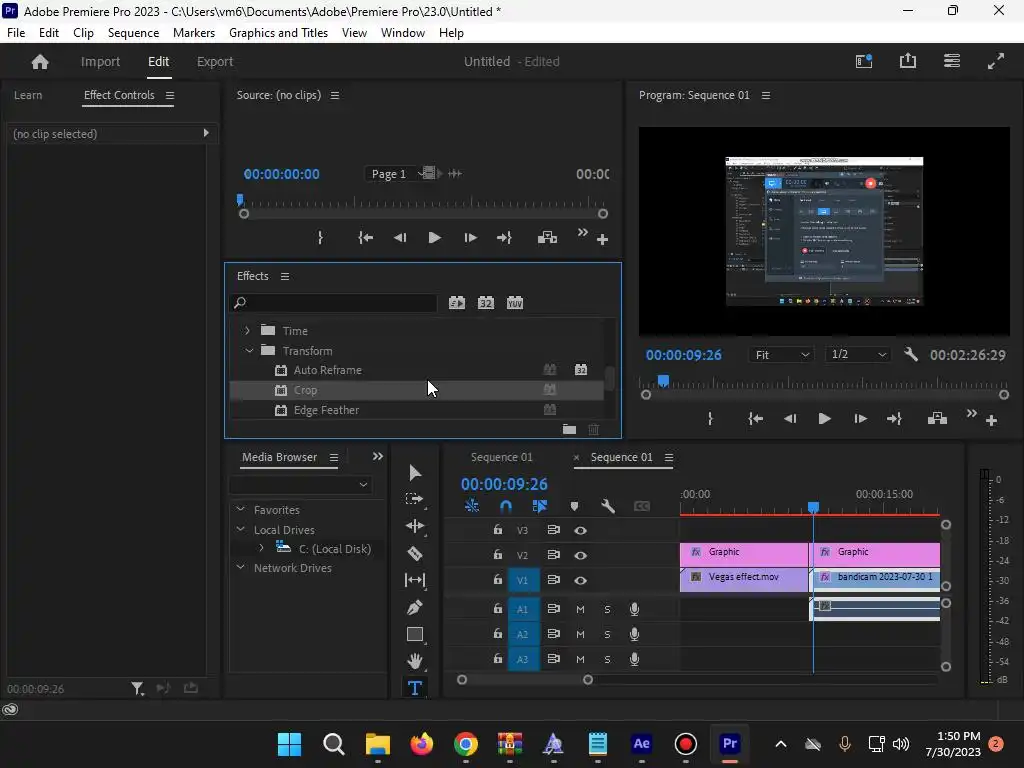Switch to the Export workspace tab
Screen dimensions: 1024x768
[215, 61]
